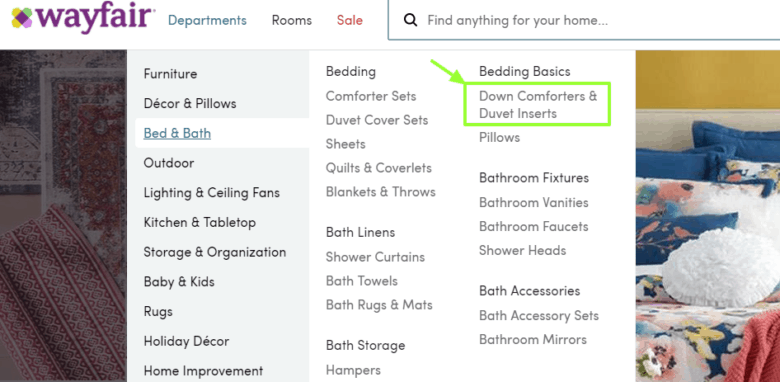The image size is (780, 382).
Task: Open Comforter Sets link
Action: click(x=371, y=96)
